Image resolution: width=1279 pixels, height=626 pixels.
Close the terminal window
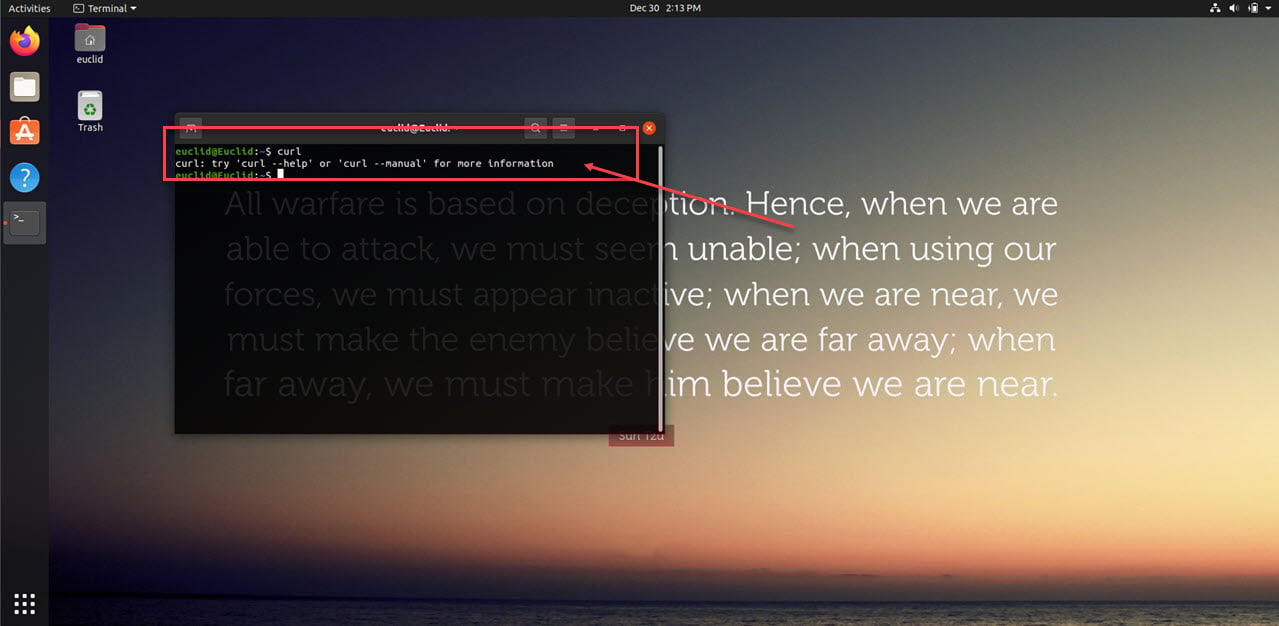[649, 128]
